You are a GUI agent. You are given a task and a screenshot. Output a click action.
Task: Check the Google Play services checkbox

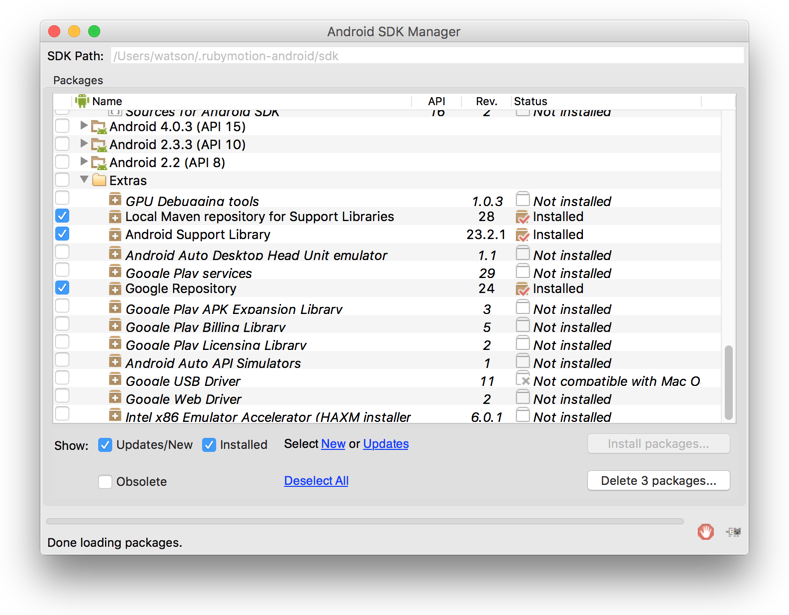click(x=62, y=270)
